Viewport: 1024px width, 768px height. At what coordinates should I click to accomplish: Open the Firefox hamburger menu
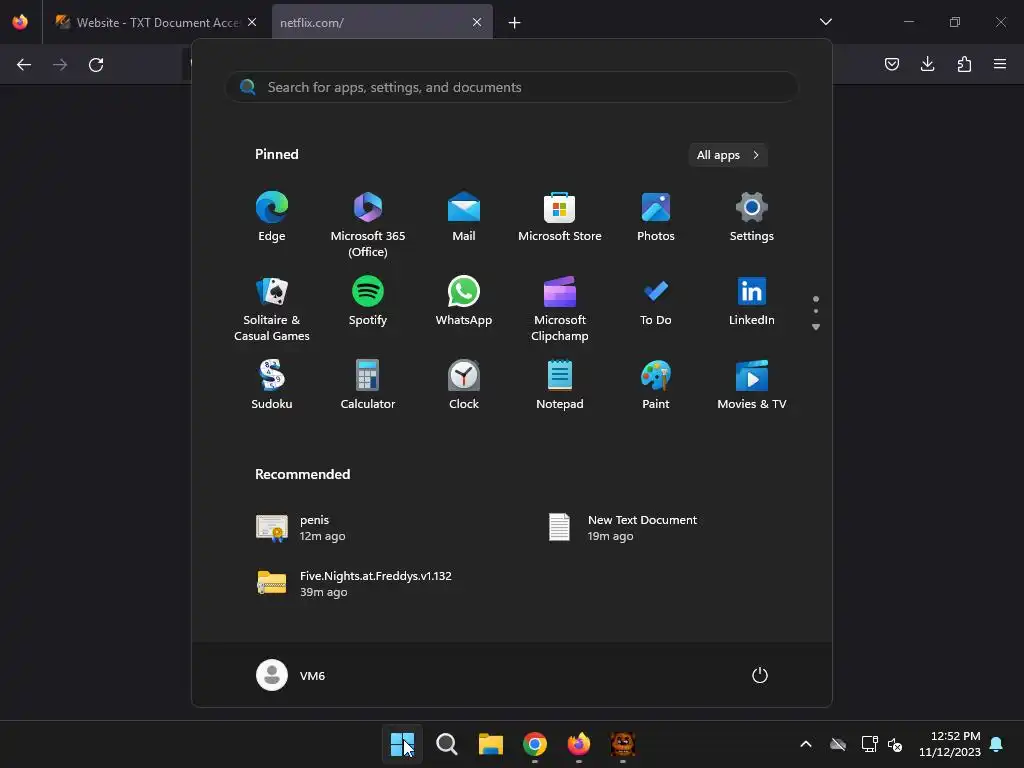coord(1000,64)
